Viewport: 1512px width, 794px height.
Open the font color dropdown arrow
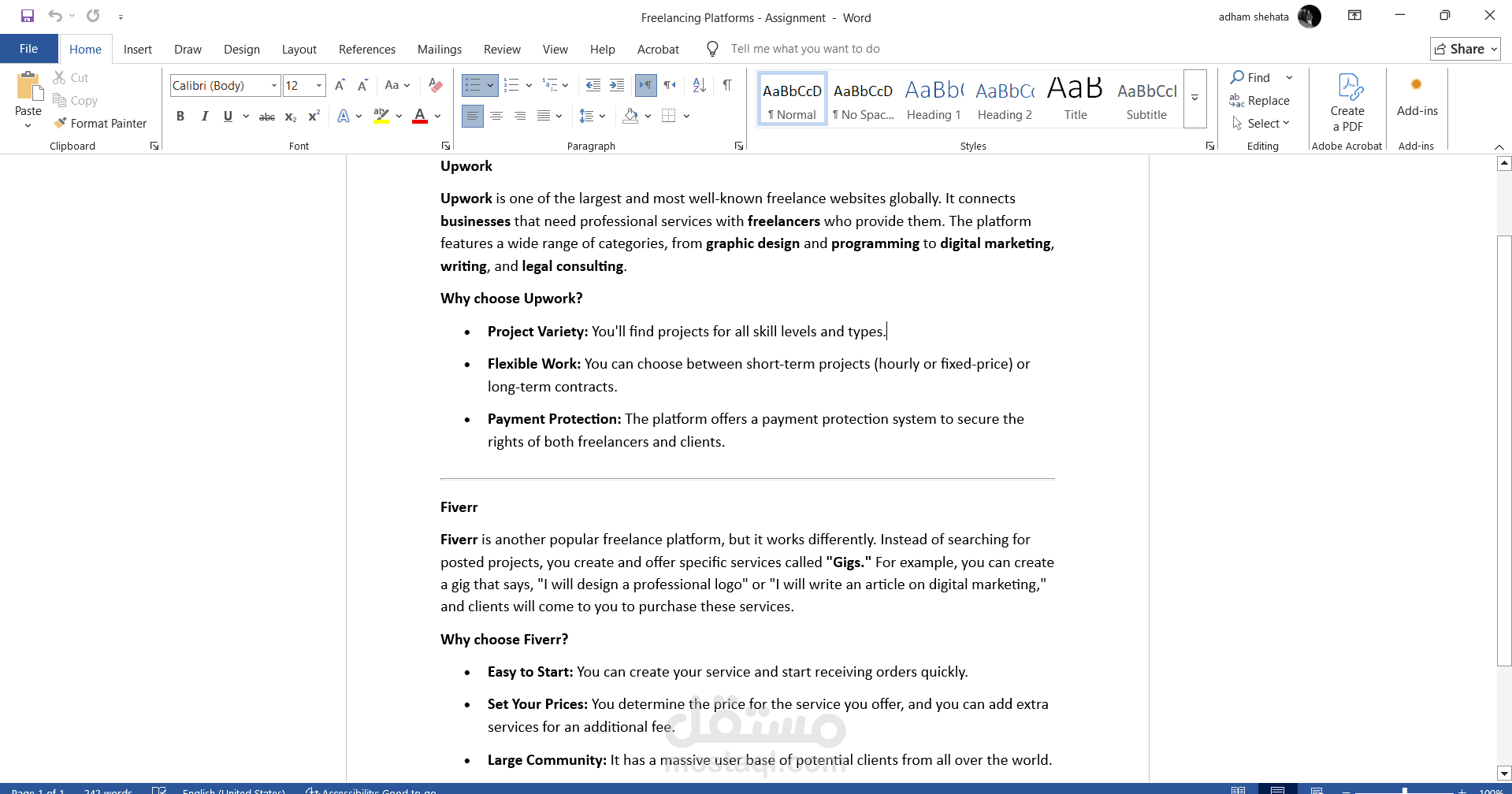(437, 116)
